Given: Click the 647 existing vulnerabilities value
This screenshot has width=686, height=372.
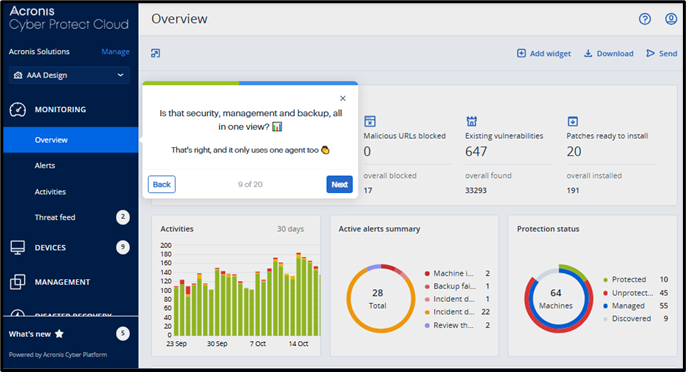Looking at the screenshot, I should click(476, 151).
